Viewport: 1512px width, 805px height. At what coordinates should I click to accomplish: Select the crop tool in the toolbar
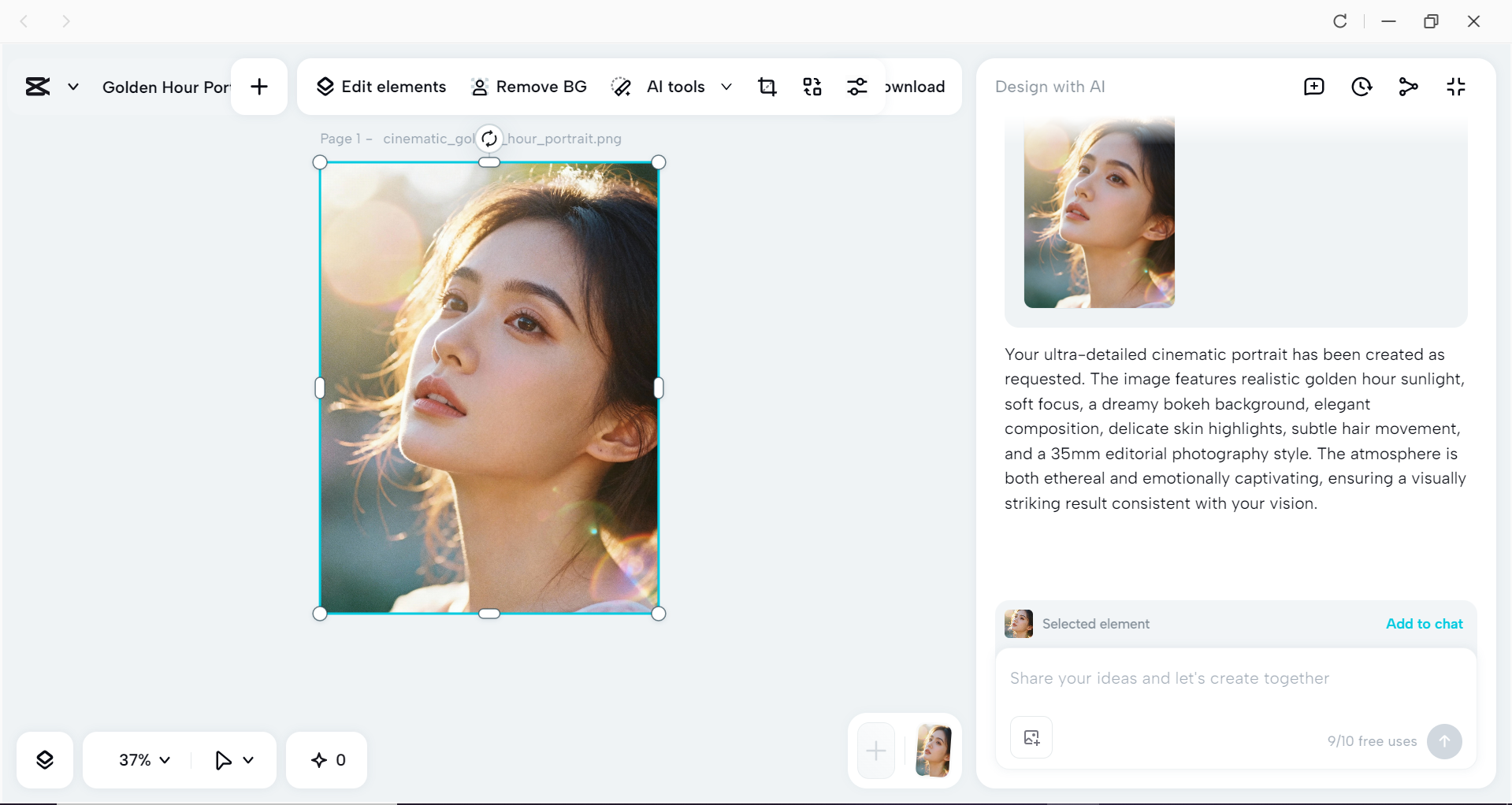pos(767,87)
